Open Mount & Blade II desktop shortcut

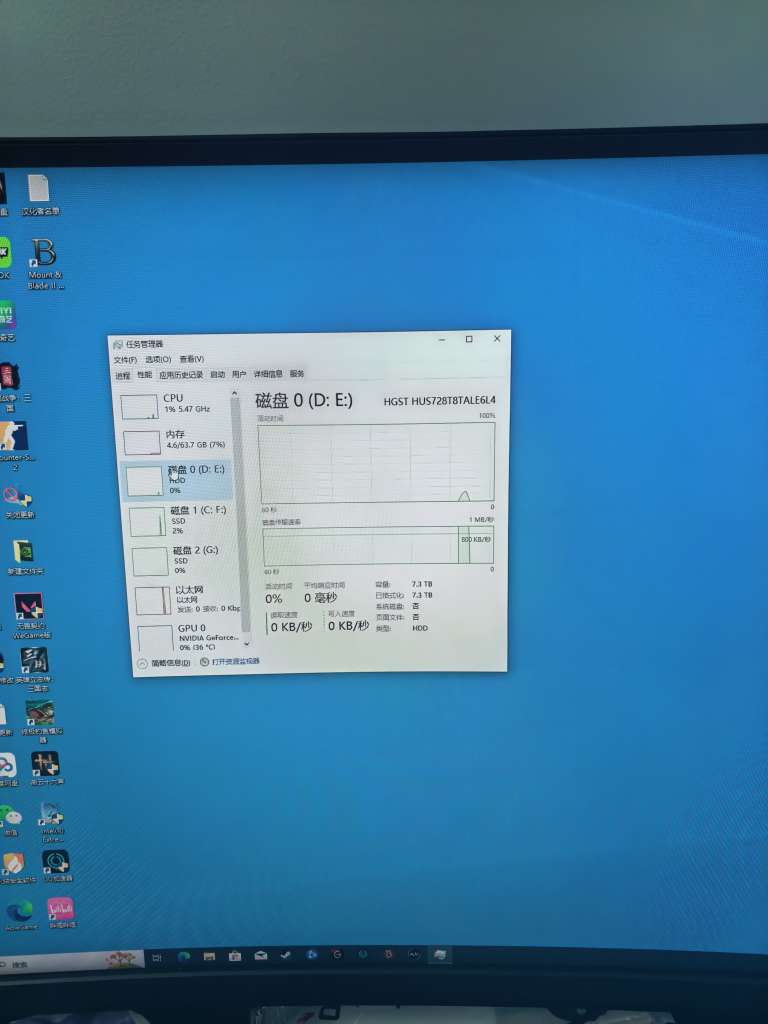[x=44, y=263]
